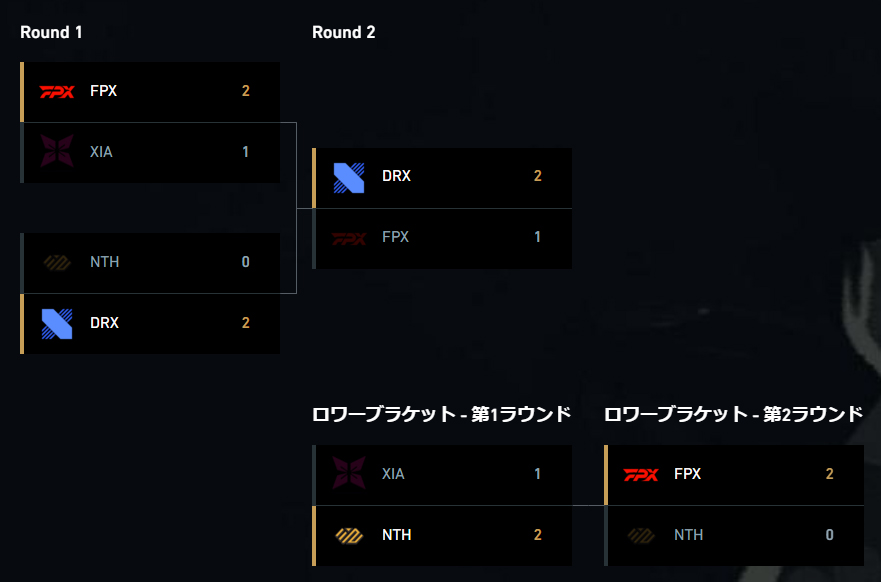The height and width of the screenshot is (582, 881).
Task: Click the Round 1 heading
Action: 51,32
